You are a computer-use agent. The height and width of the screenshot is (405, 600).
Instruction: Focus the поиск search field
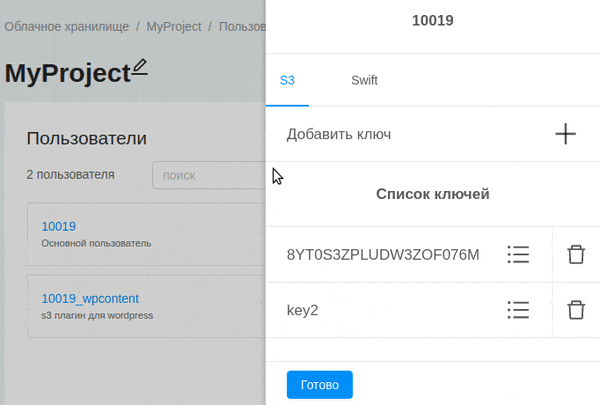click(209, 175)
